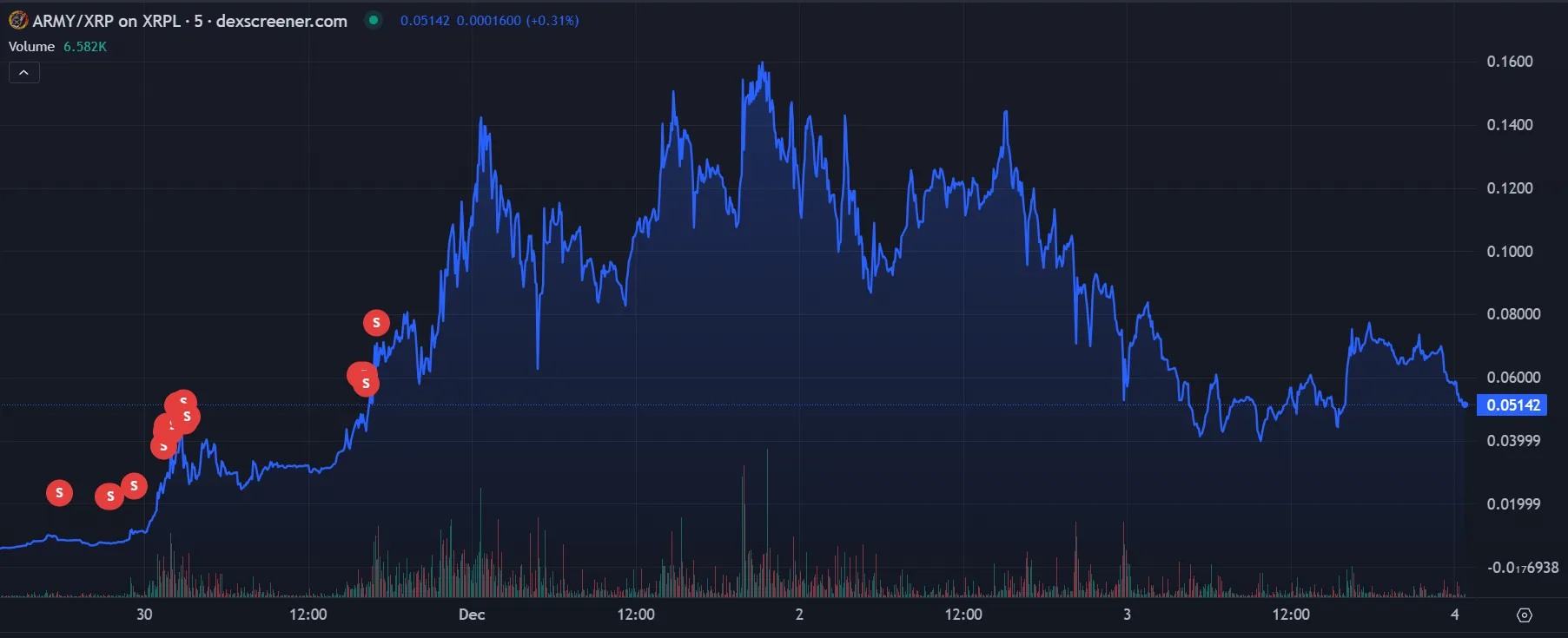The image size is (1568, 638).
Task: Click the 30 date label on the time axis
Action: 144,615
